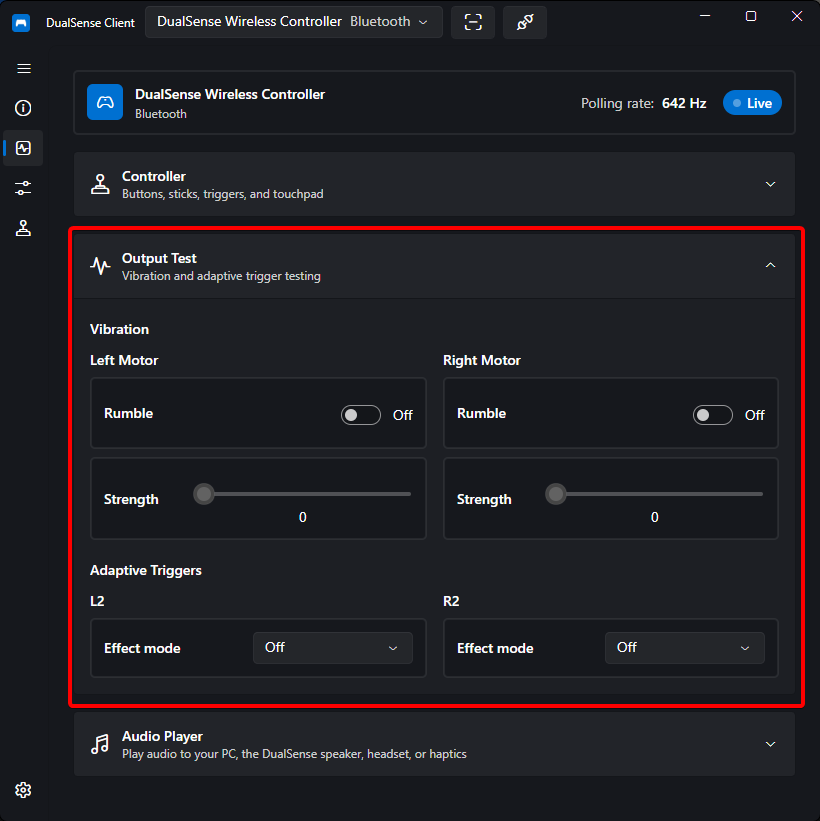The width and height of the screenshot is (820, 821).
Task: Click the Vibration heading
Action: click(x=119, y=329)
